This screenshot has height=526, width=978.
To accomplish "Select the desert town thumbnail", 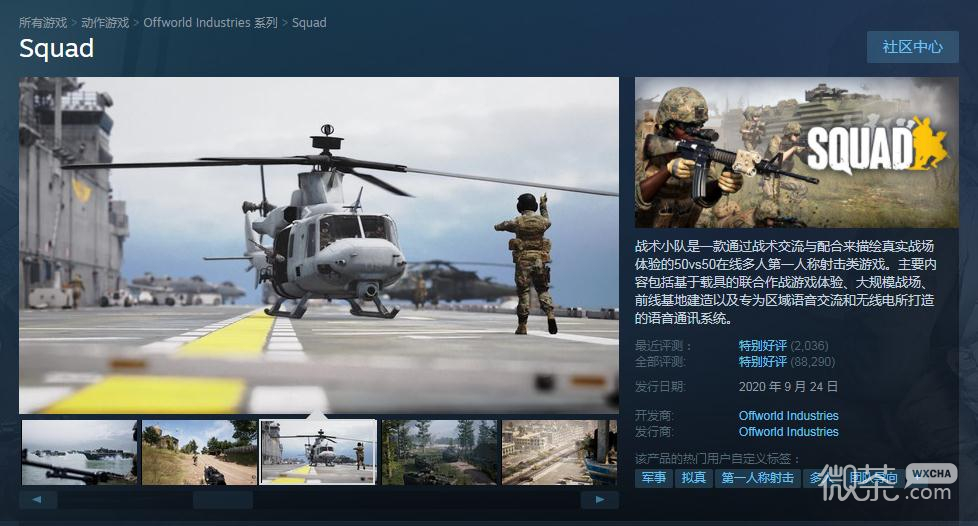I will 559,452.
